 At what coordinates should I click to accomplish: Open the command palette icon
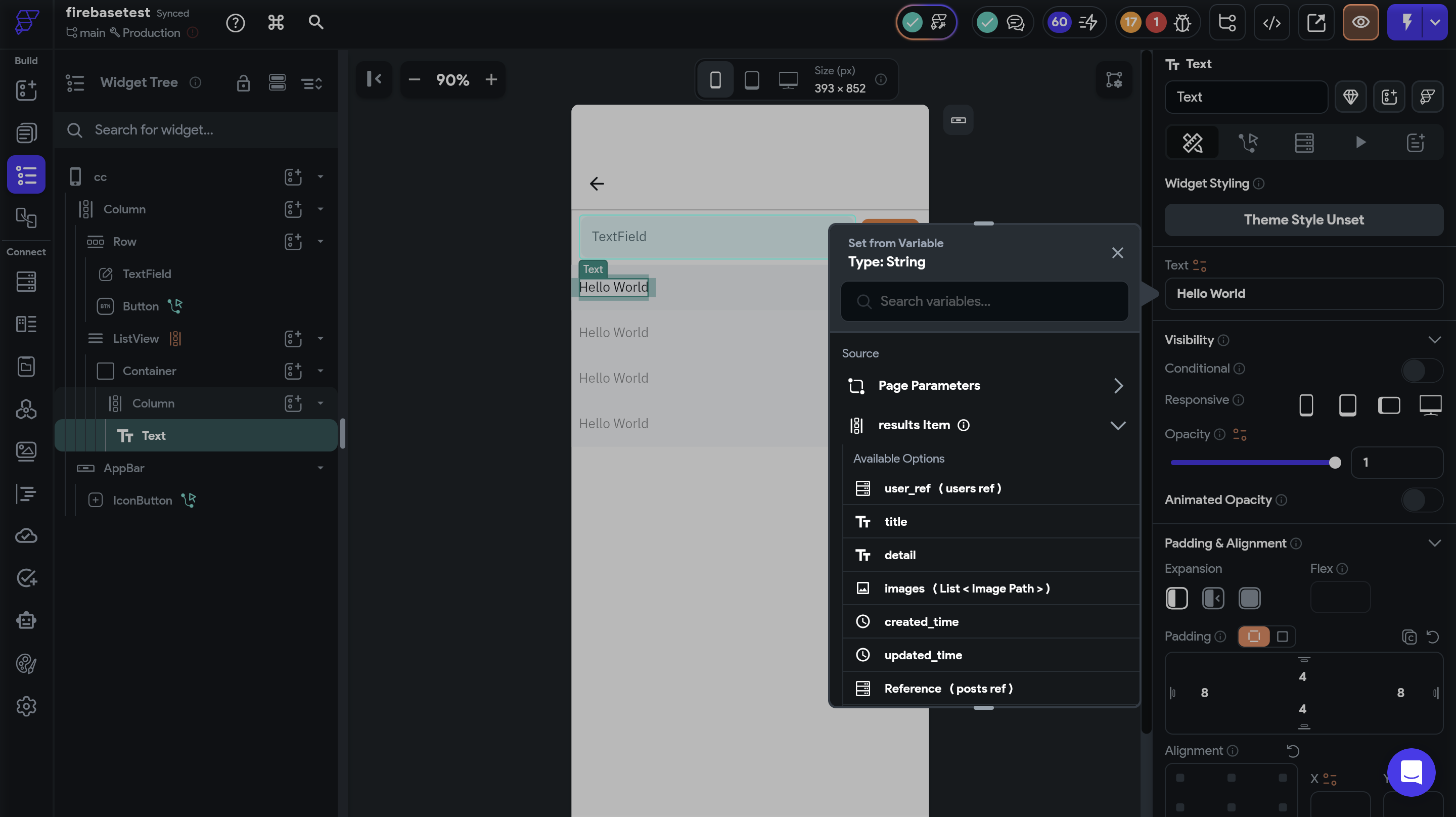click(275, 23)
